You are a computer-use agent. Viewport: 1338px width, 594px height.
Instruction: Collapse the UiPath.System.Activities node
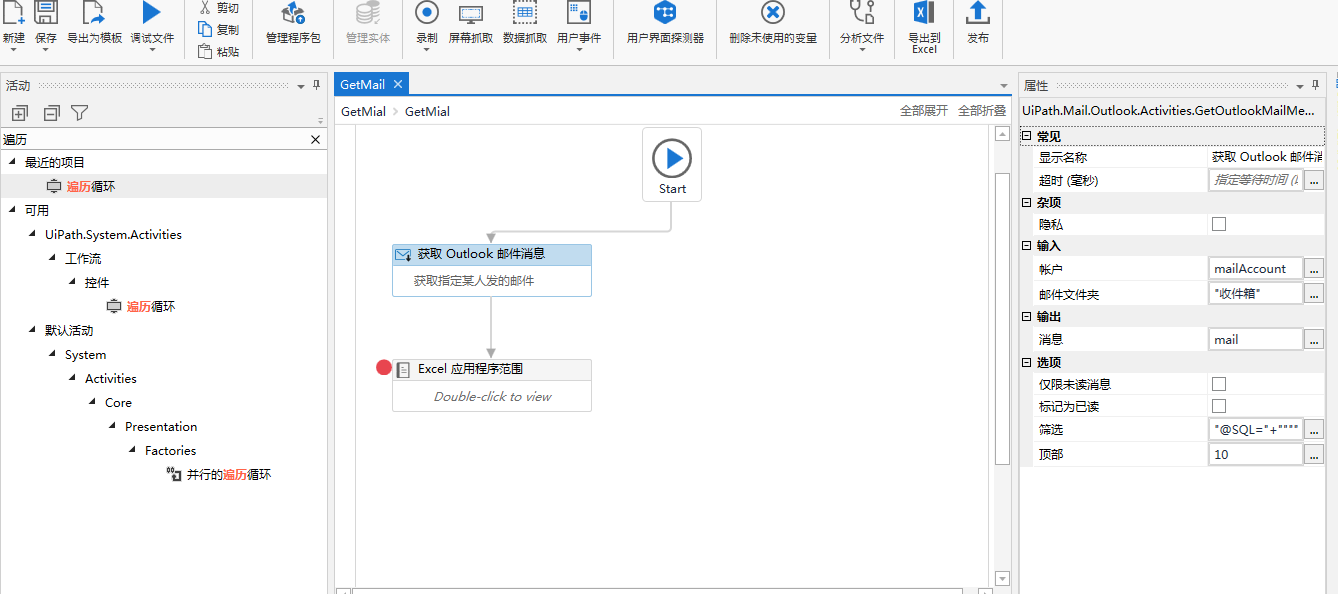pyautogui.click(x=33, y=234)
